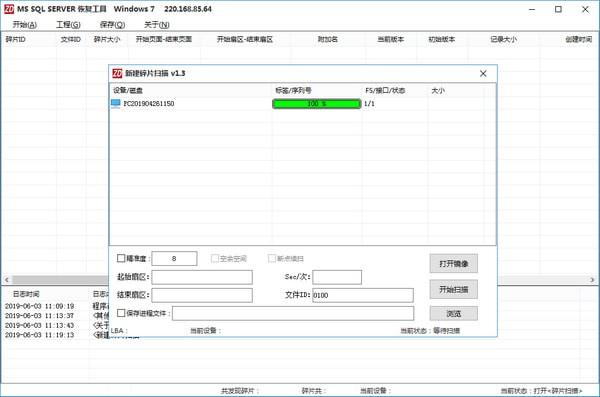Click the 共发现碎片 status bar entry
This screenshot has width=600, height=397.
[240, 391]
